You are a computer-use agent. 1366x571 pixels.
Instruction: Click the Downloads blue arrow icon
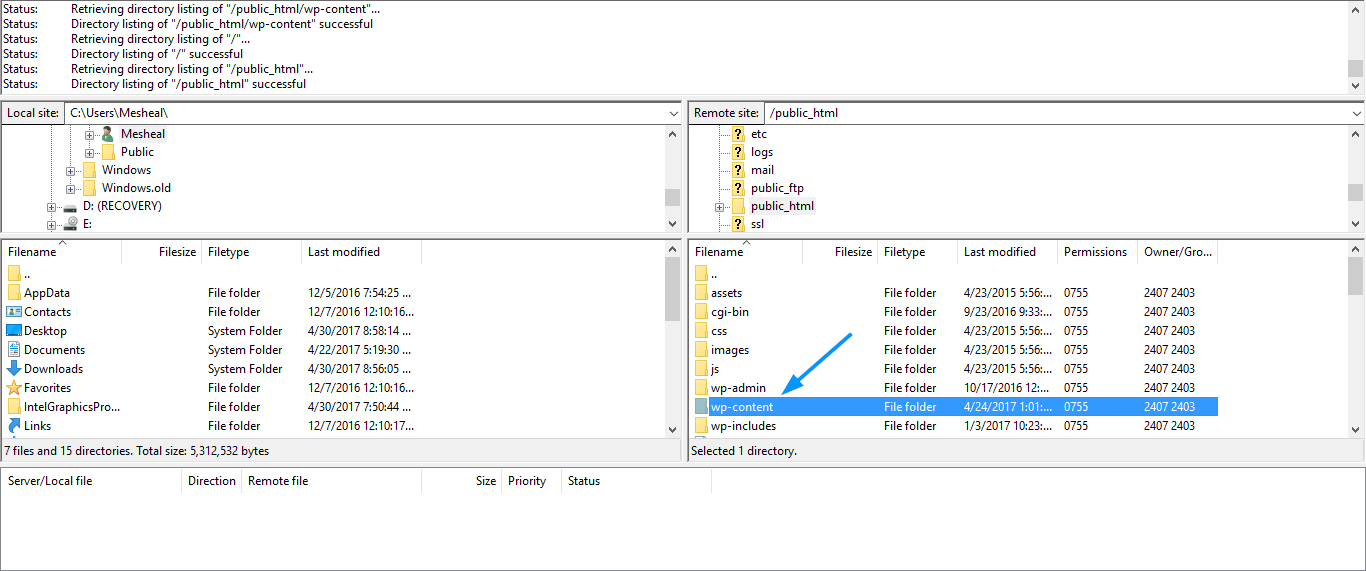[x=14, y=369]
